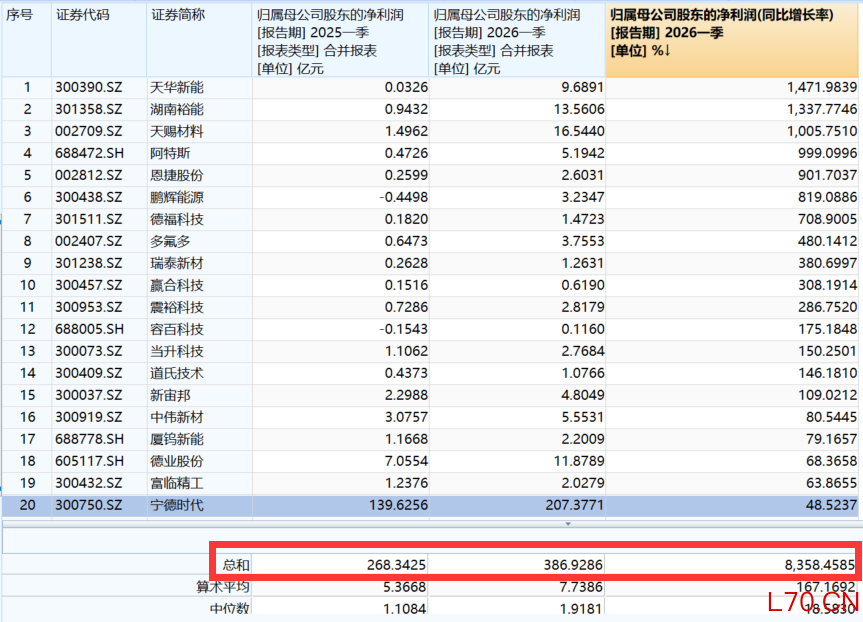Collapse the summary panel via the small triangle
The image size is (863, 622).
coord(568,524)
